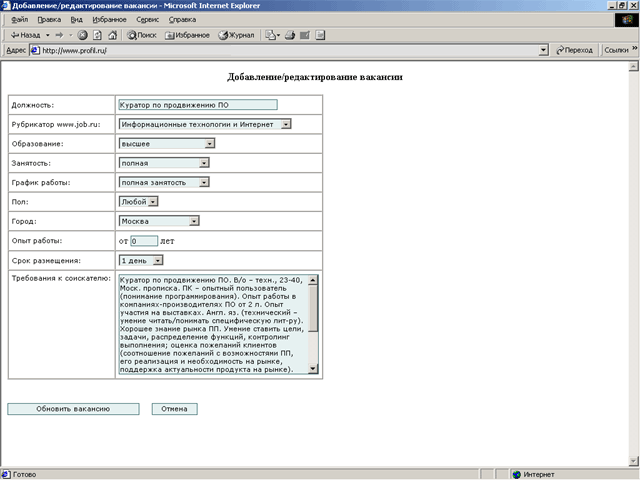
Task: Open the Файл menu
Action: pyautogui.click(x=20, y=20)
